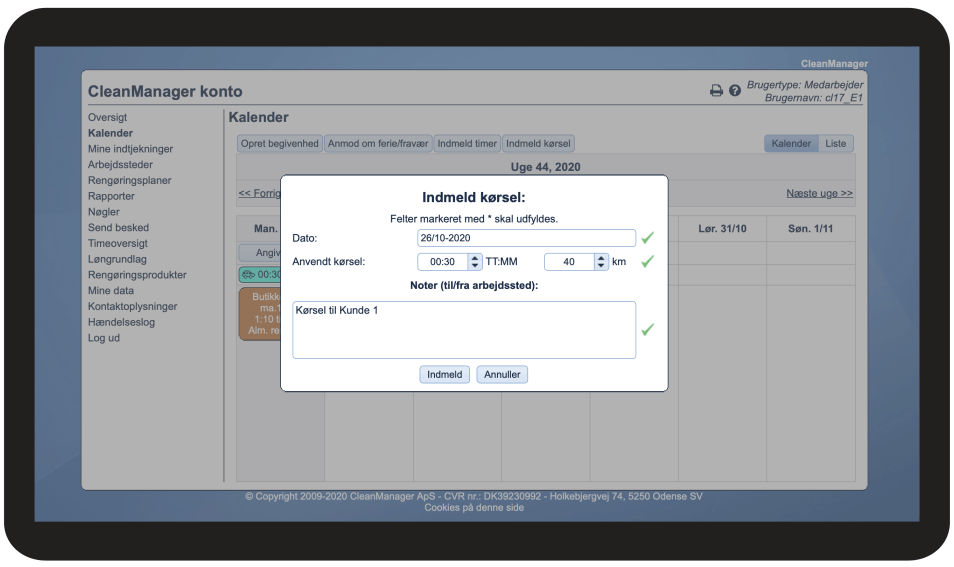The width and height of the screenshot is (954, 567).
Task: Click the Dato date field
Action: point(526,238)
